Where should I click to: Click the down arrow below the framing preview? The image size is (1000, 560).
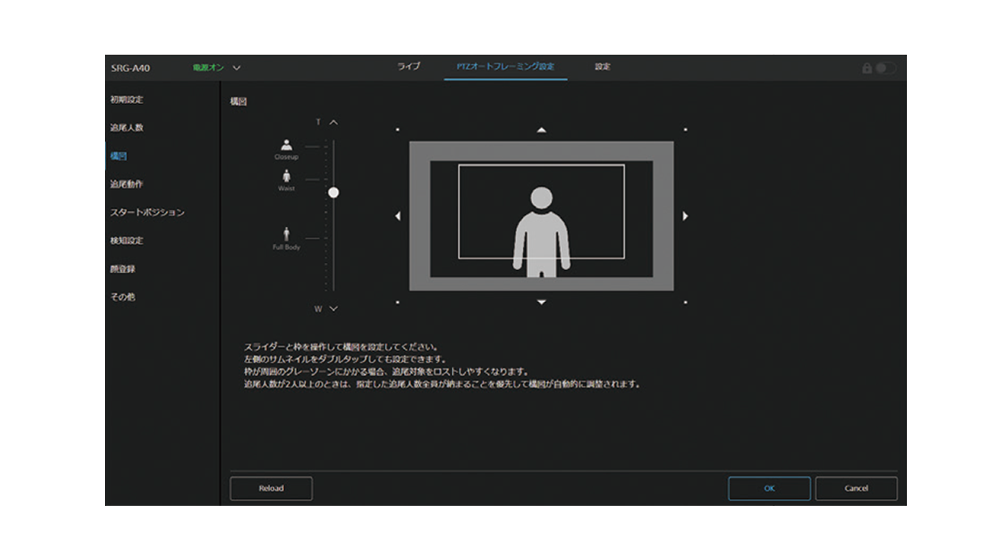click(541, 302)
